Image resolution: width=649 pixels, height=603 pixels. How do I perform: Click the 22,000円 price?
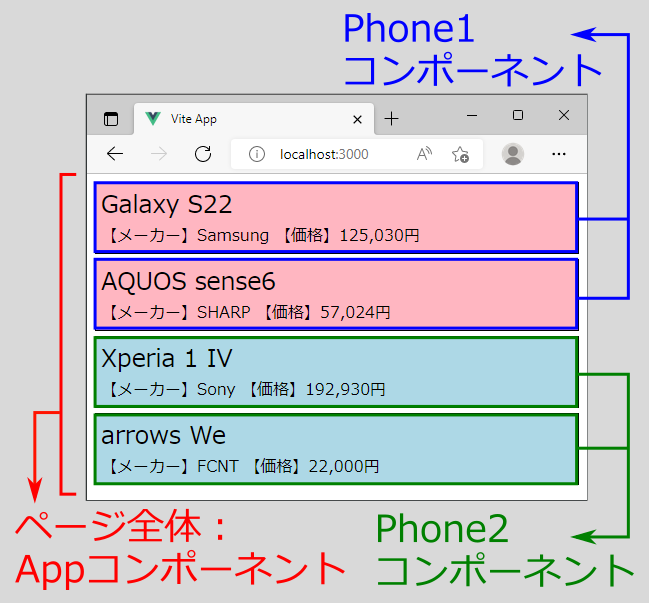point(344,466)
